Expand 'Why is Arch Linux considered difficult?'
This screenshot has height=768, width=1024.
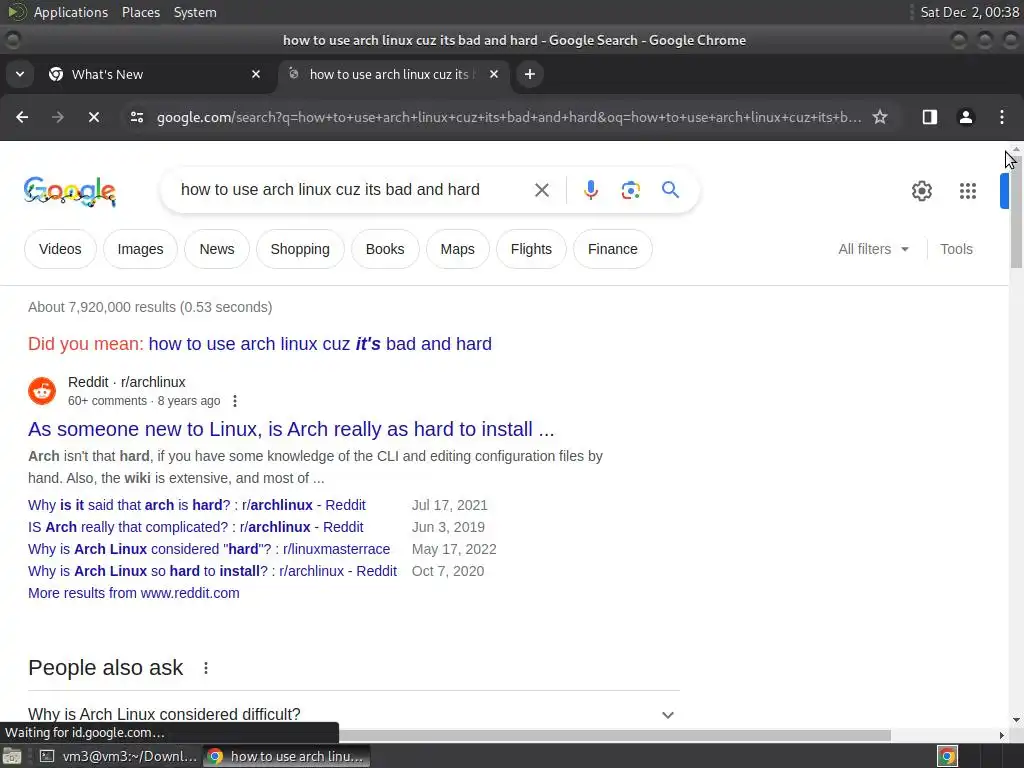(353, 714)
